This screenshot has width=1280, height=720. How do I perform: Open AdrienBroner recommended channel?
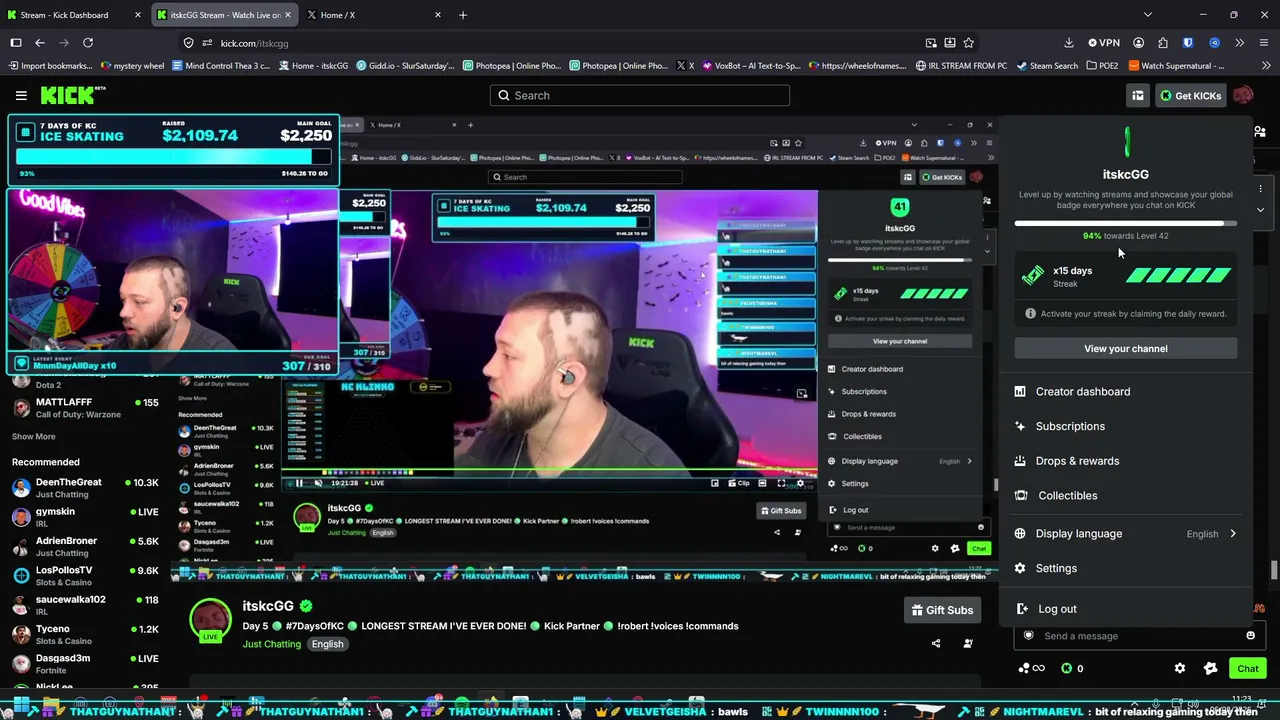pos(85,546)
